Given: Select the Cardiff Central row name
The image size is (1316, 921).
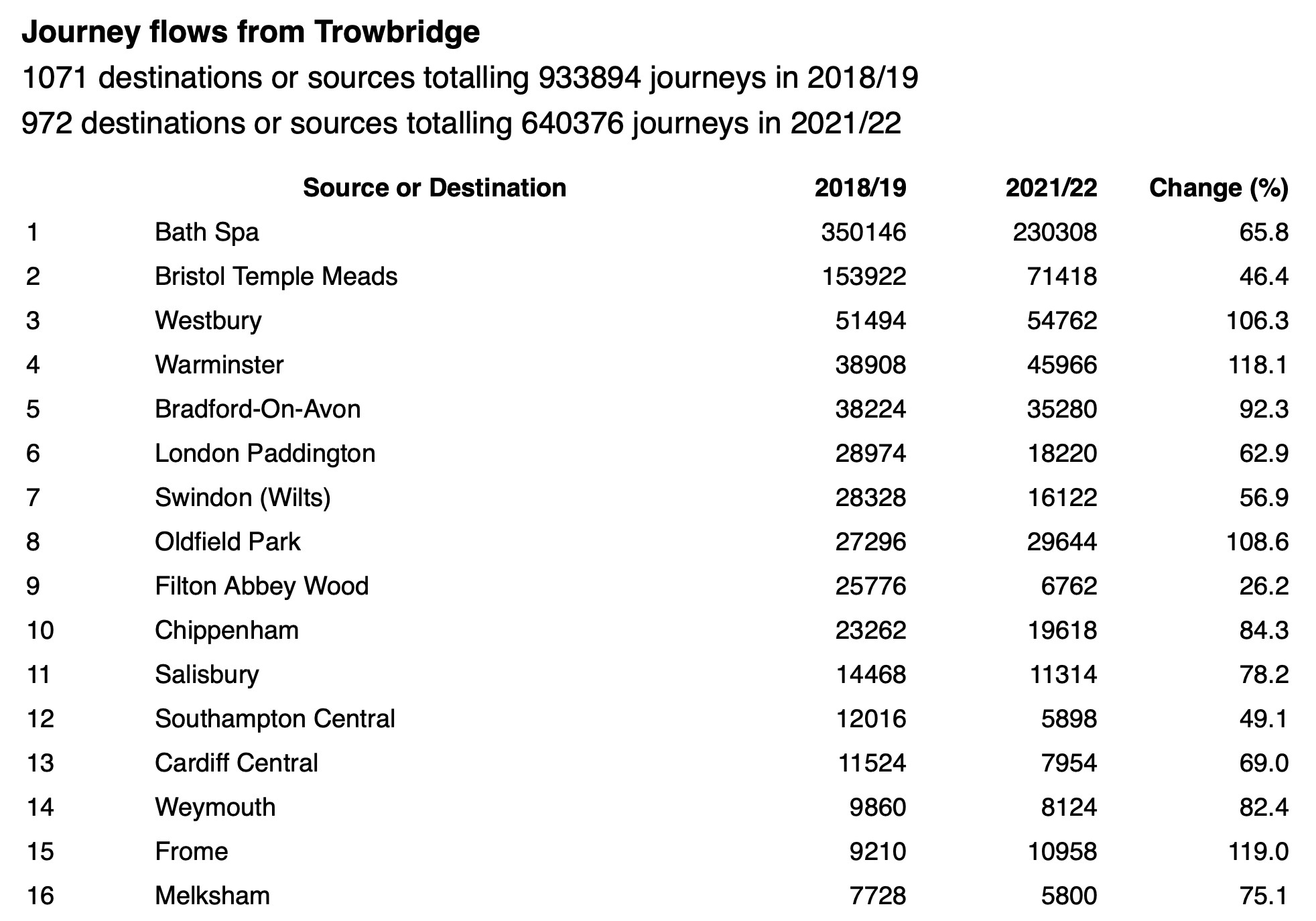Looking at the screenshot, I should point(236,763).
